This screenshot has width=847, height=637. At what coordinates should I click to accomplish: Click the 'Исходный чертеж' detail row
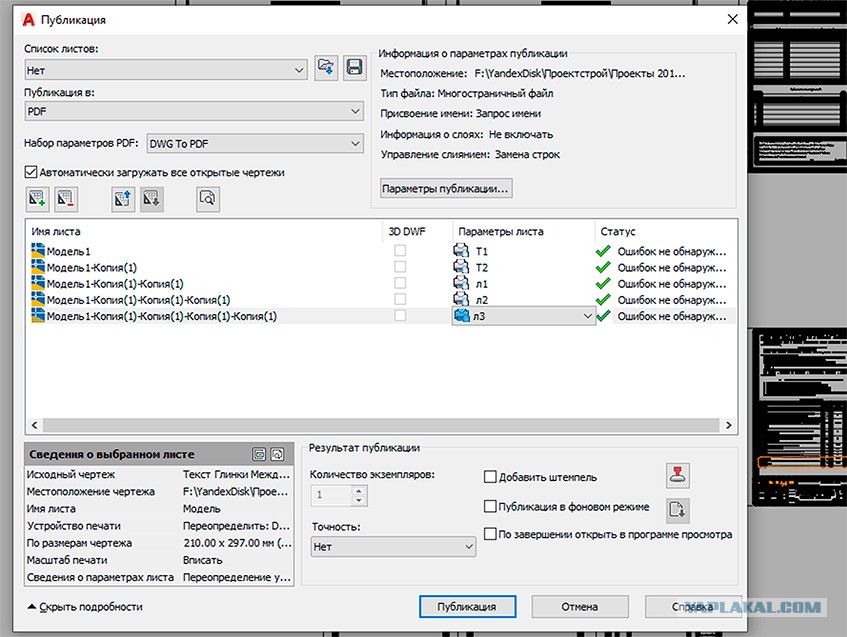click(159, 474)
